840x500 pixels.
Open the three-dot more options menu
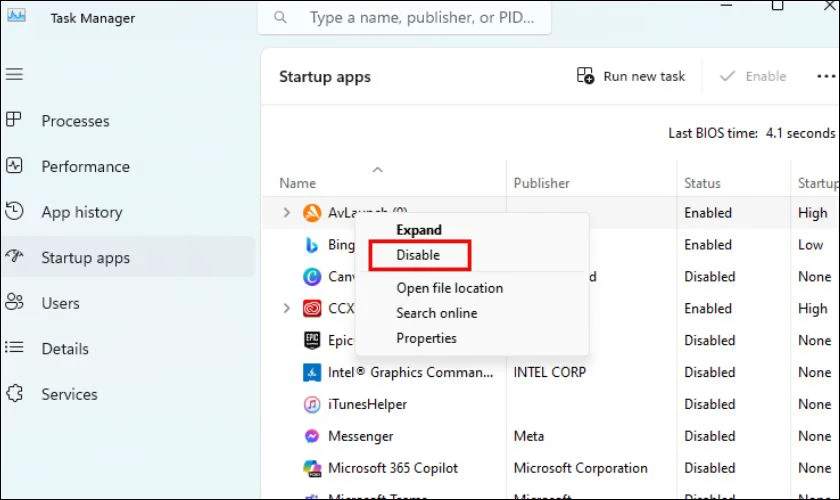(x=826, y=76)
